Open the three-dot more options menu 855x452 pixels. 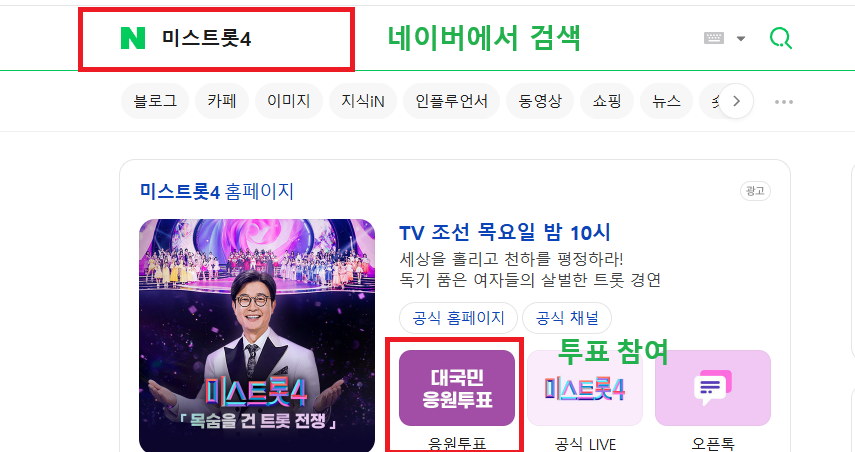tap(784, 101)
